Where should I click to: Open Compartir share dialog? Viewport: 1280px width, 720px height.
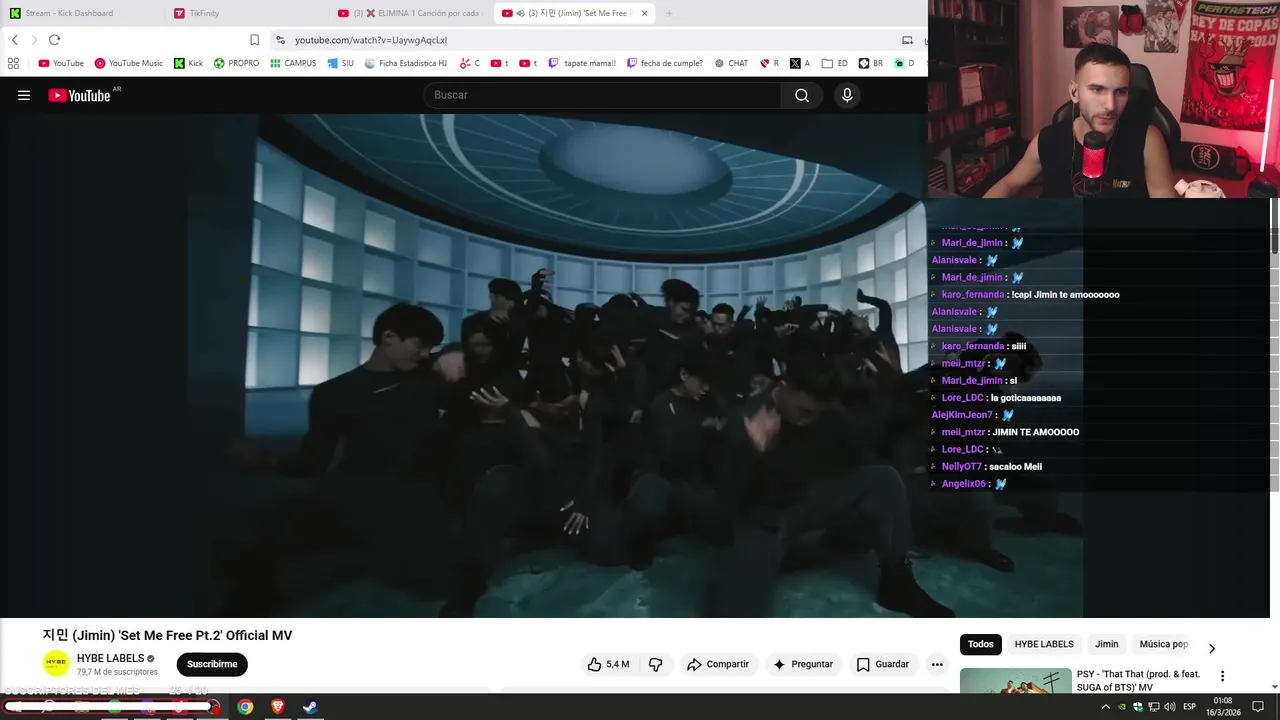[717, 664]
